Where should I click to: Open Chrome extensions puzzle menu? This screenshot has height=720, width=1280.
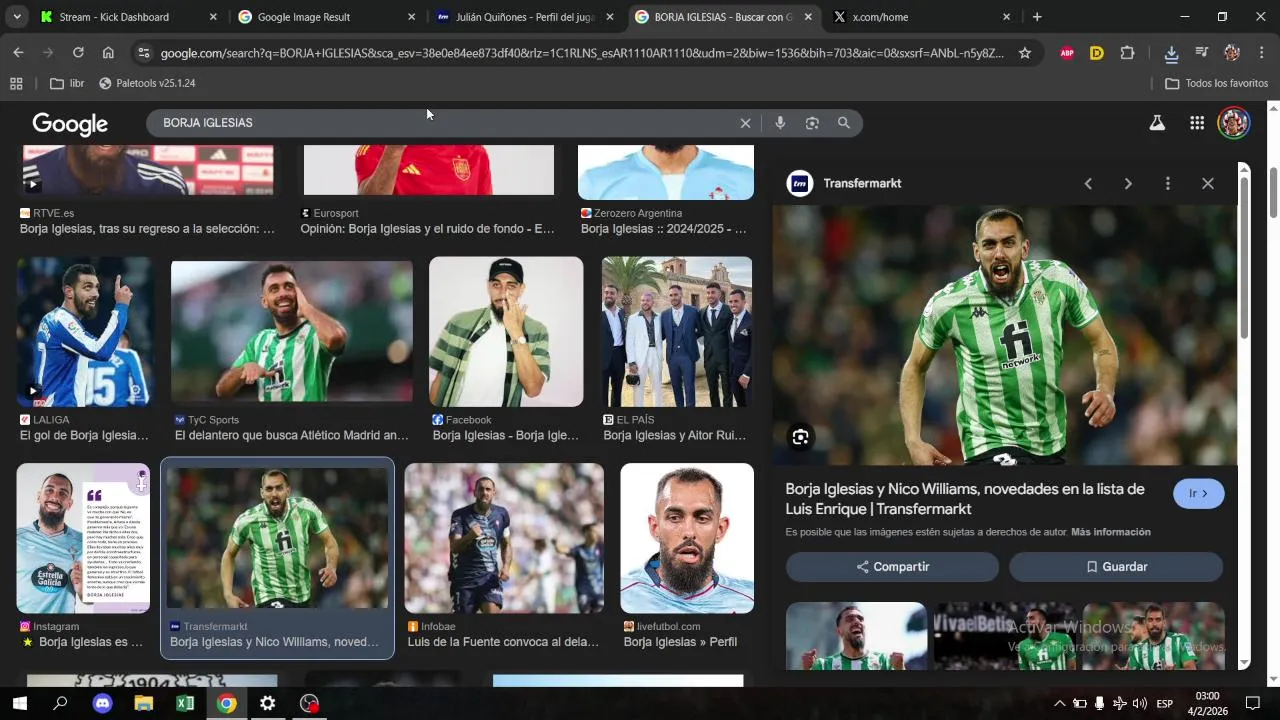click(x=1128, y=53)
